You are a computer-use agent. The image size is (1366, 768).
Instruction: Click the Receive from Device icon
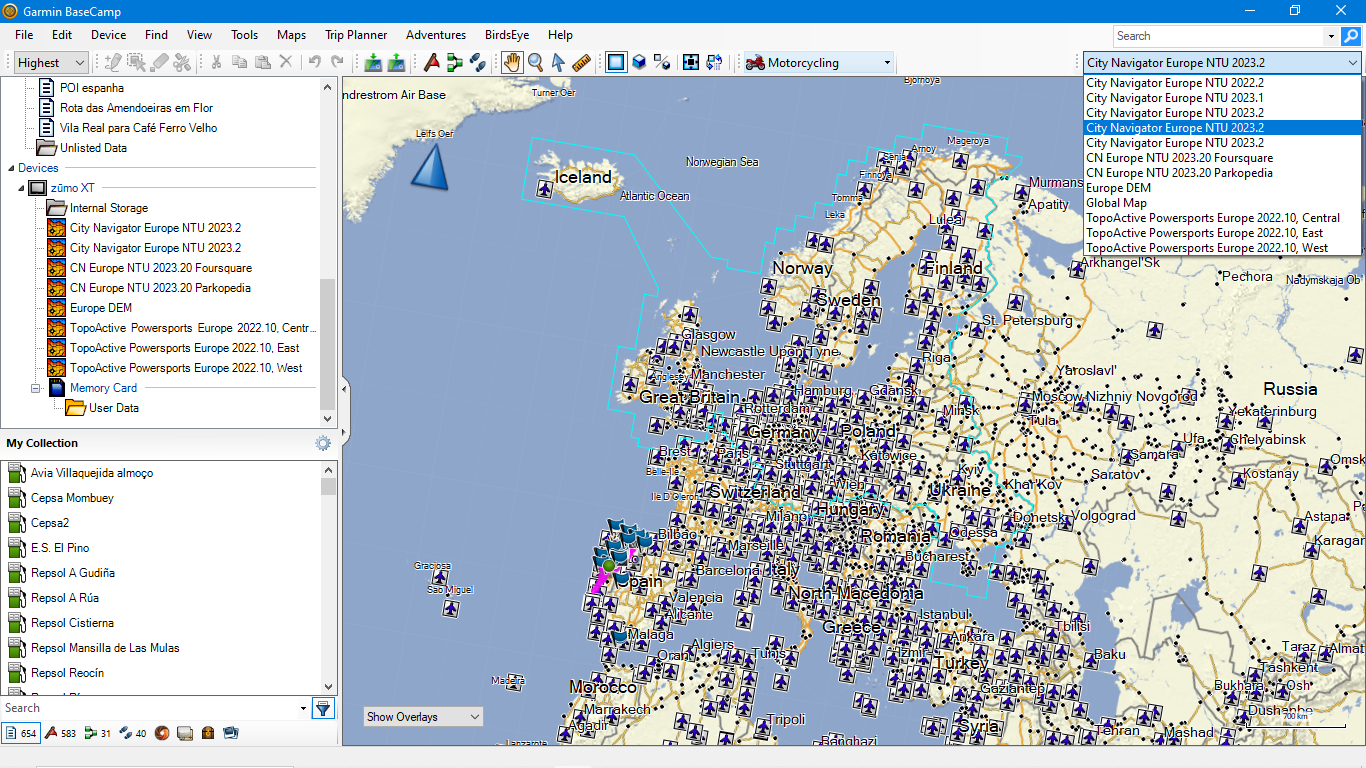point(397,62)
